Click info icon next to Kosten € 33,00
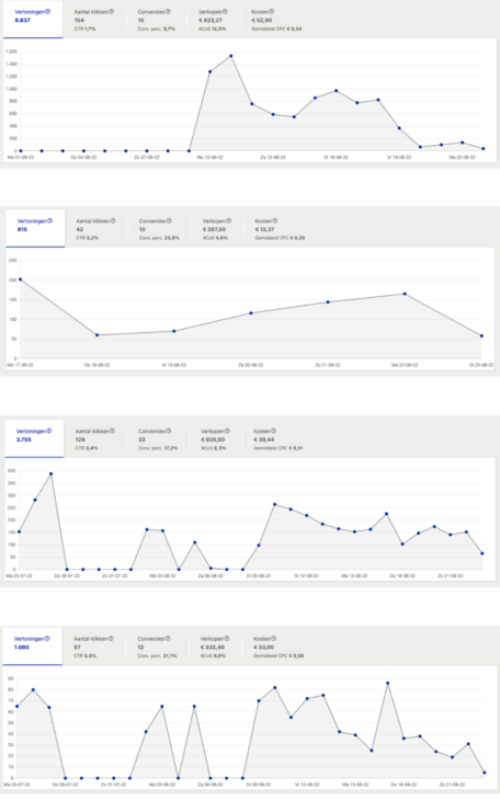This screenshot has height=800, width=500. click(x=273, y=638)
